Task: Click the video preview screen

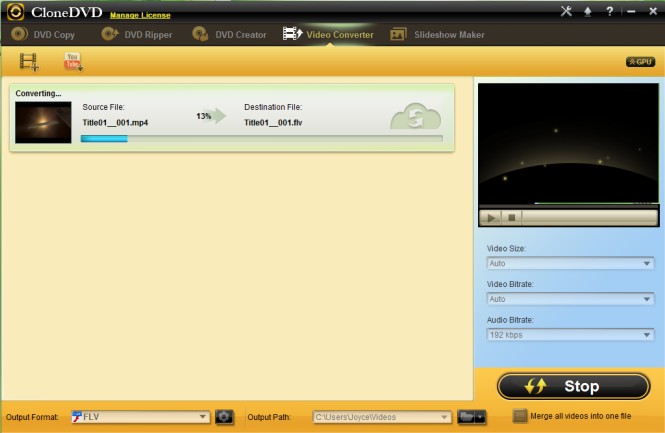Action: click(568, 144)
